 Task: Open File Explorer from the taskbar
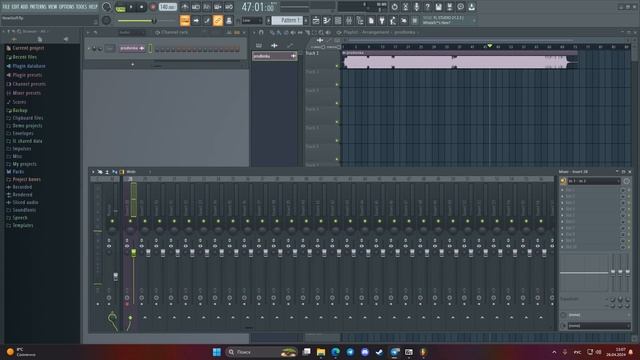click(321, 352)
